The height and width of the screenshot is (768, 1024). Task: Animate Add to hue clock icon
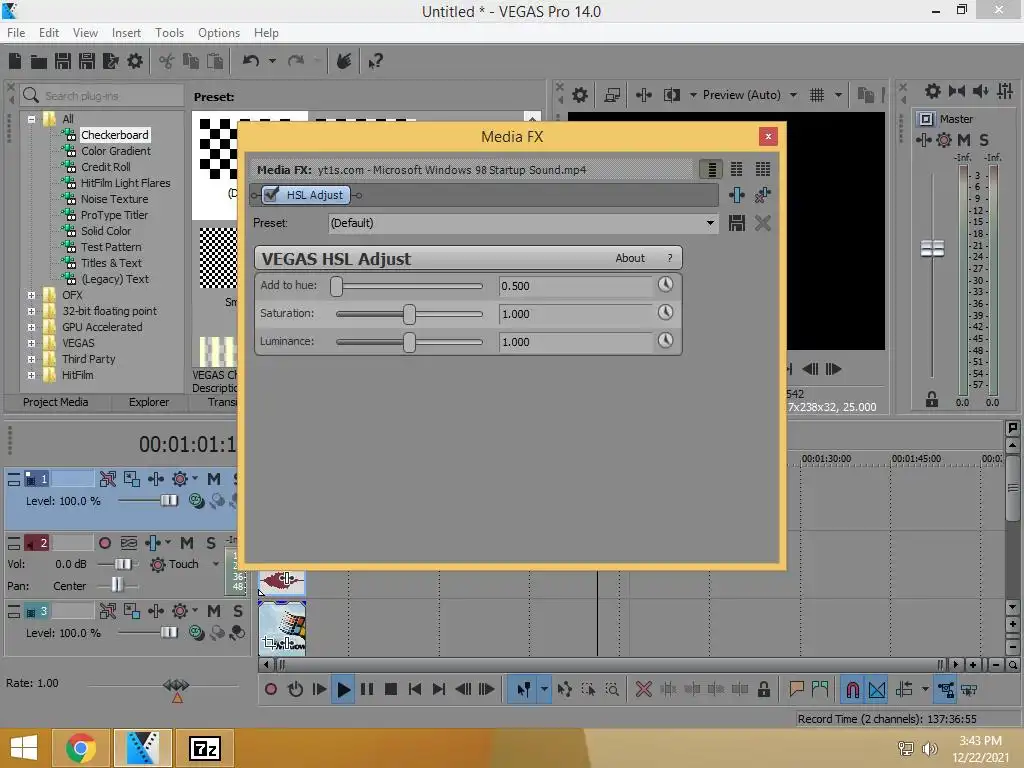coord(665,284)
